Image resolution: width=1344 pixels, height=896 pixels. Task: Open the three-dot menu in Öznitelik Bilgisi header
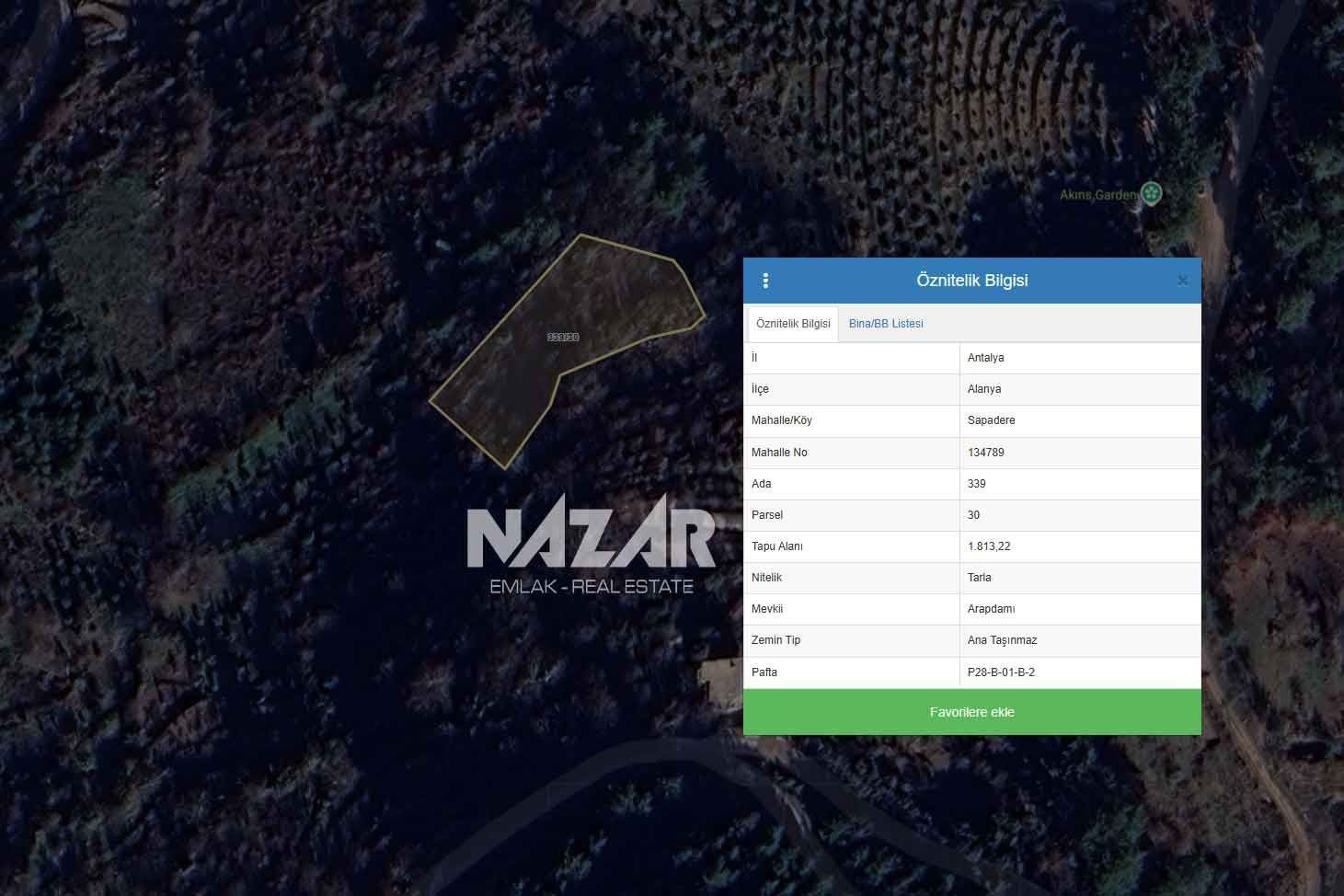[x=765, y=281]
